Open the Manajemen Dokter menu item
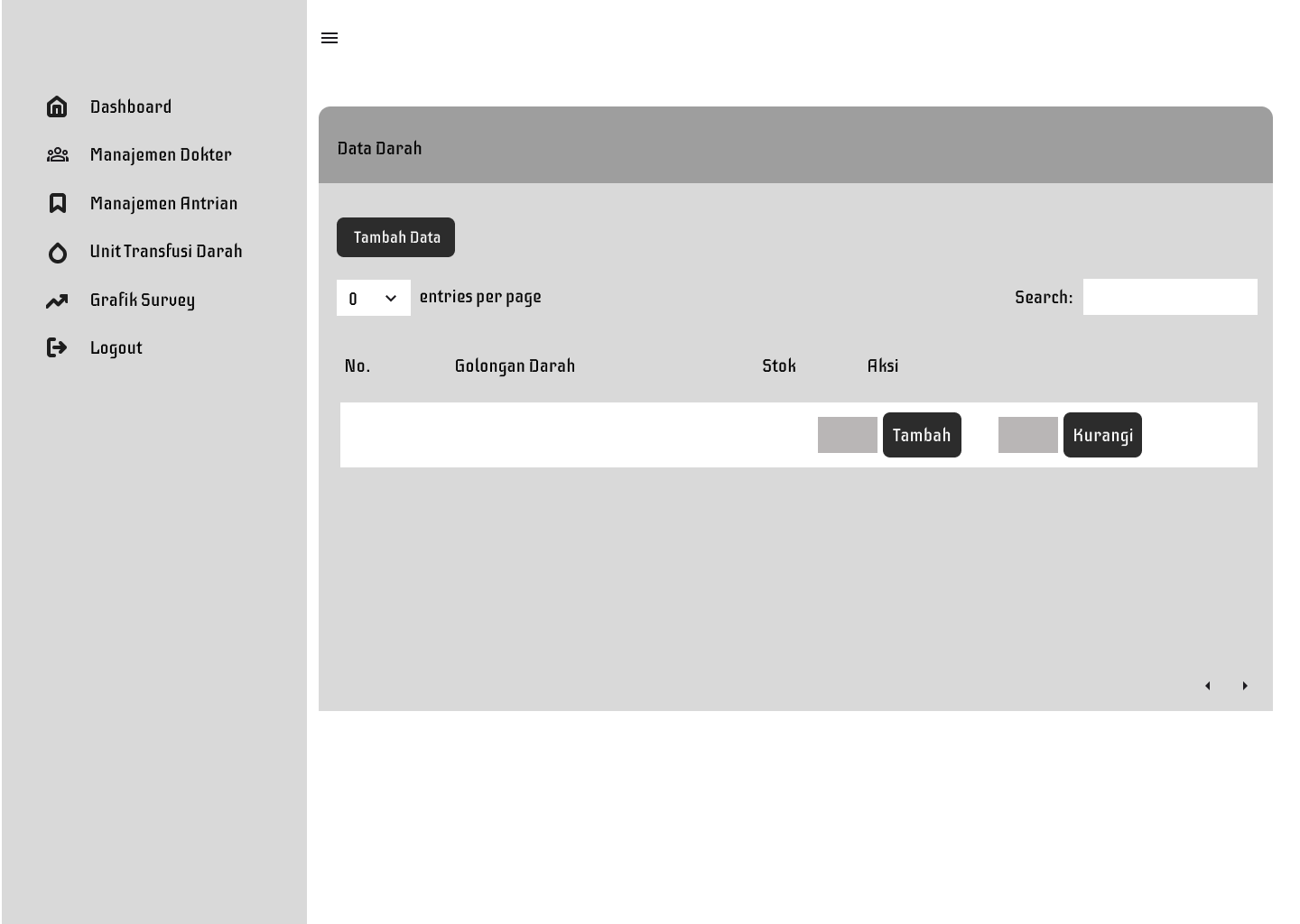 pos(161,155)
